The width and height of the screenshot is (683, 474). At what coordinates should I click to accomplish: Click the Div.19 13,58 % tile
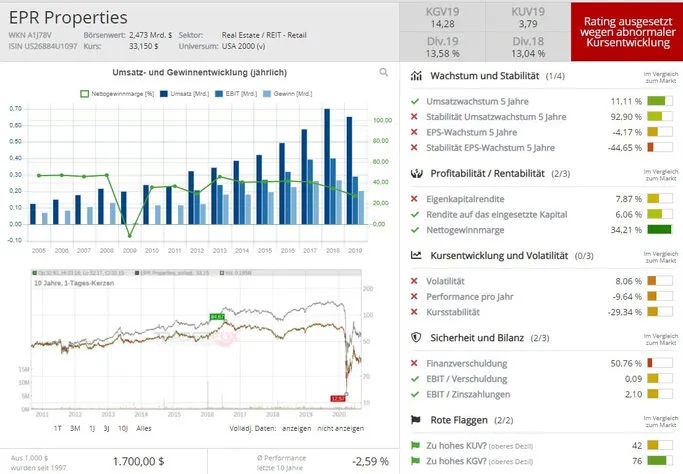442,47
